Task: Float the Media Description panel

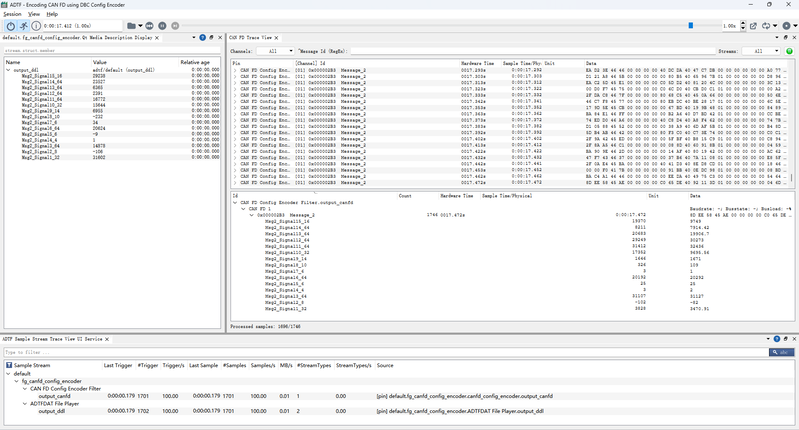Action: pos(211,38)
